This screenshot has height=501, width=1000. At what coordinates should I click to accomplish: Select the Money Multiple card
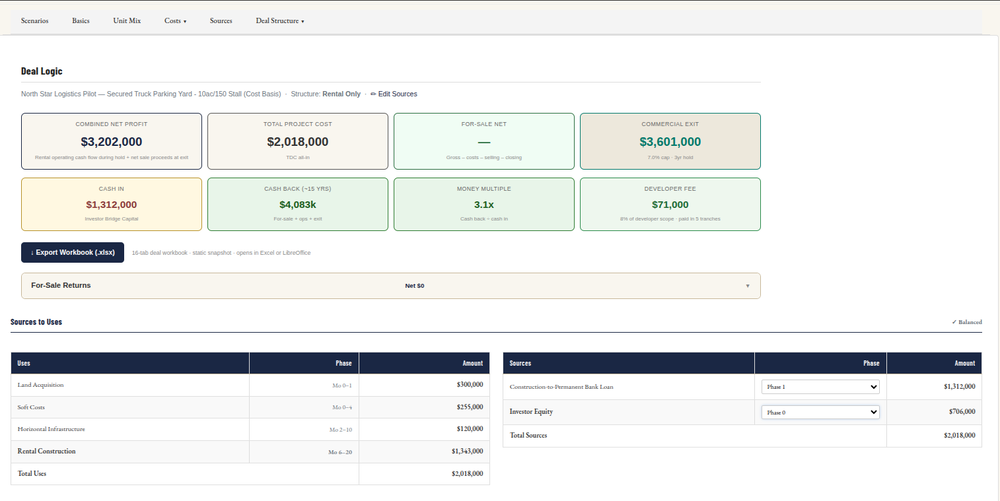pos(484,204)
